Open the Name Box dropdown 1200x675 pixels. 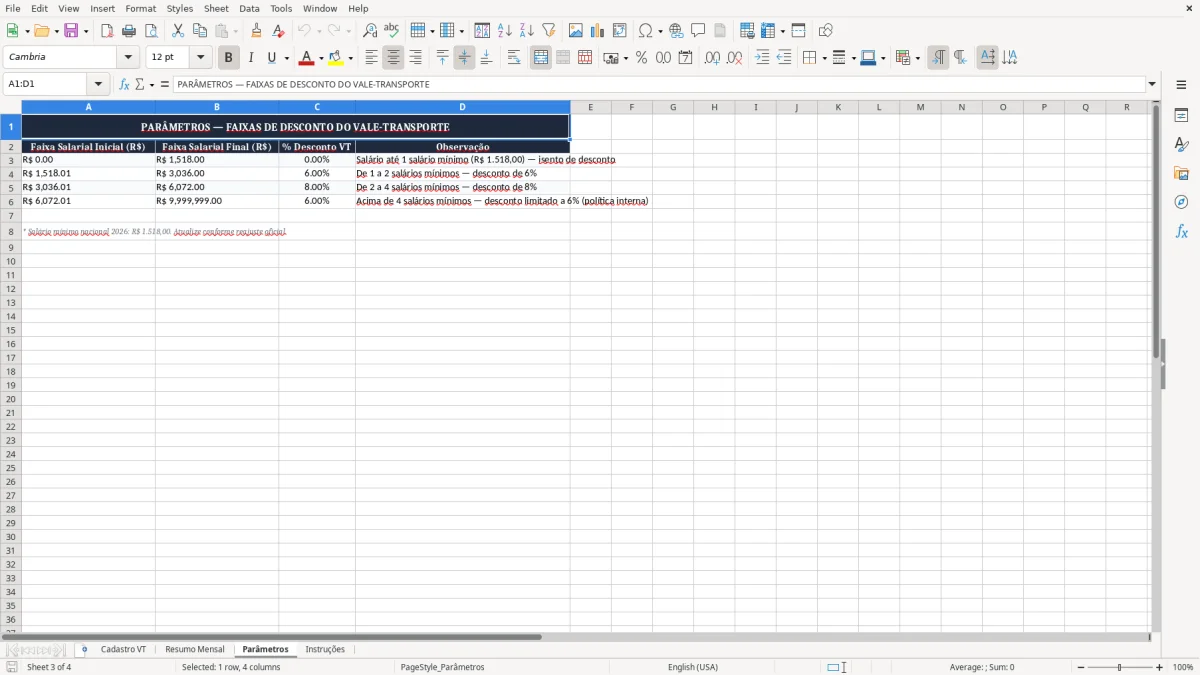98,85
